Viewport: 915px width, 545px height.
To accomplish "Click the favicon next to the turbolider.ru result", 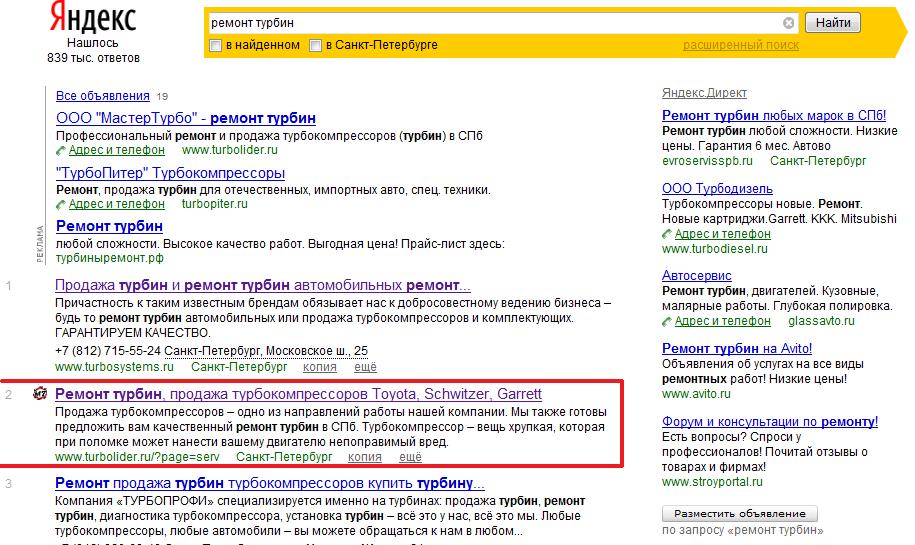I will coord(40,394).
